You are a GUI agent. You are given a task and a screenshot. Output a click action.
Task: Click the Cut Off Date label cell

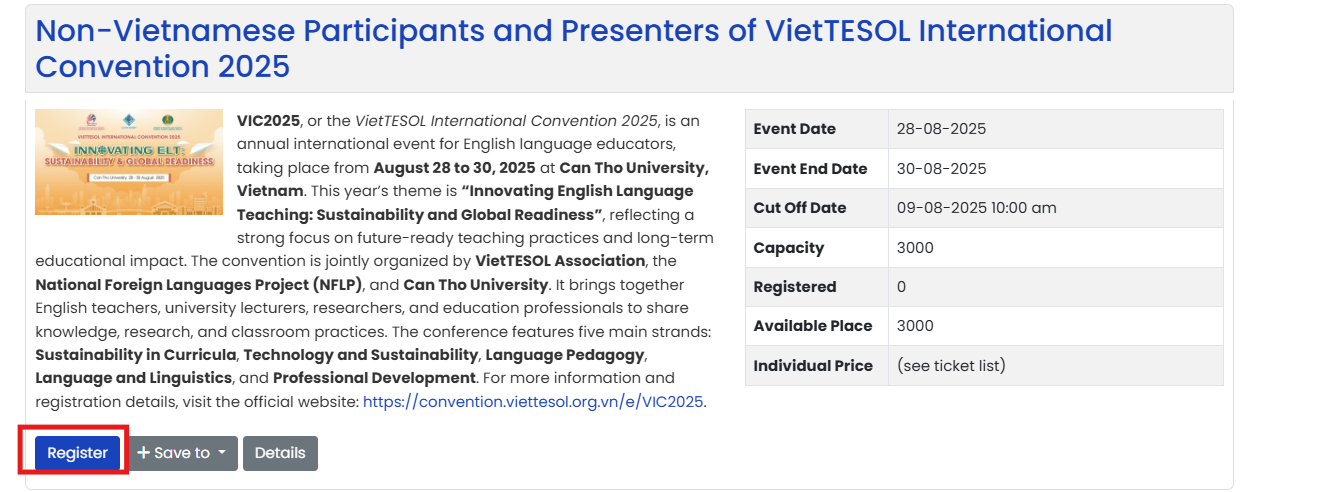coord(817,208)
